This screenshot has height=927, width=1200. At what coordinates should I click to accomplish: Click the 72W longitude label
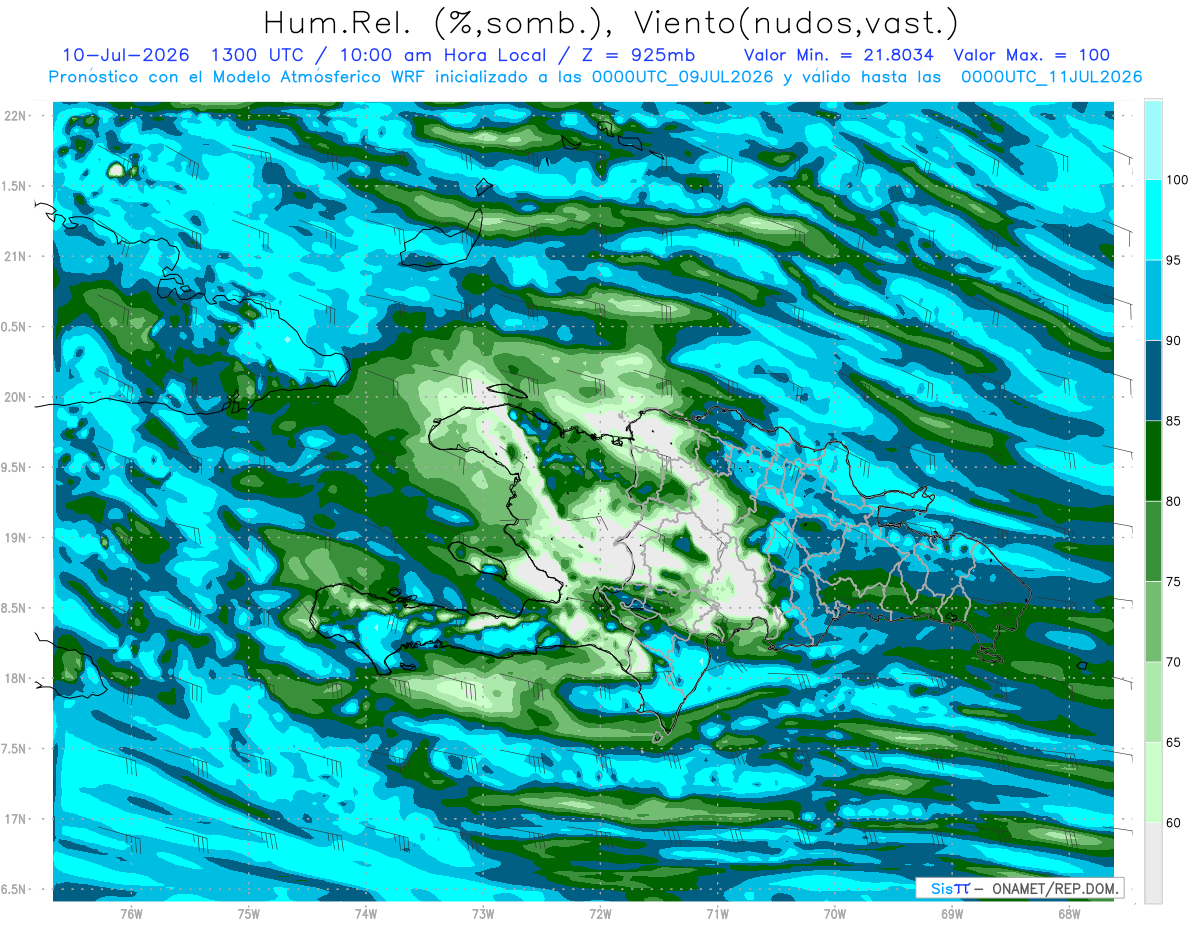click(600, 913)
